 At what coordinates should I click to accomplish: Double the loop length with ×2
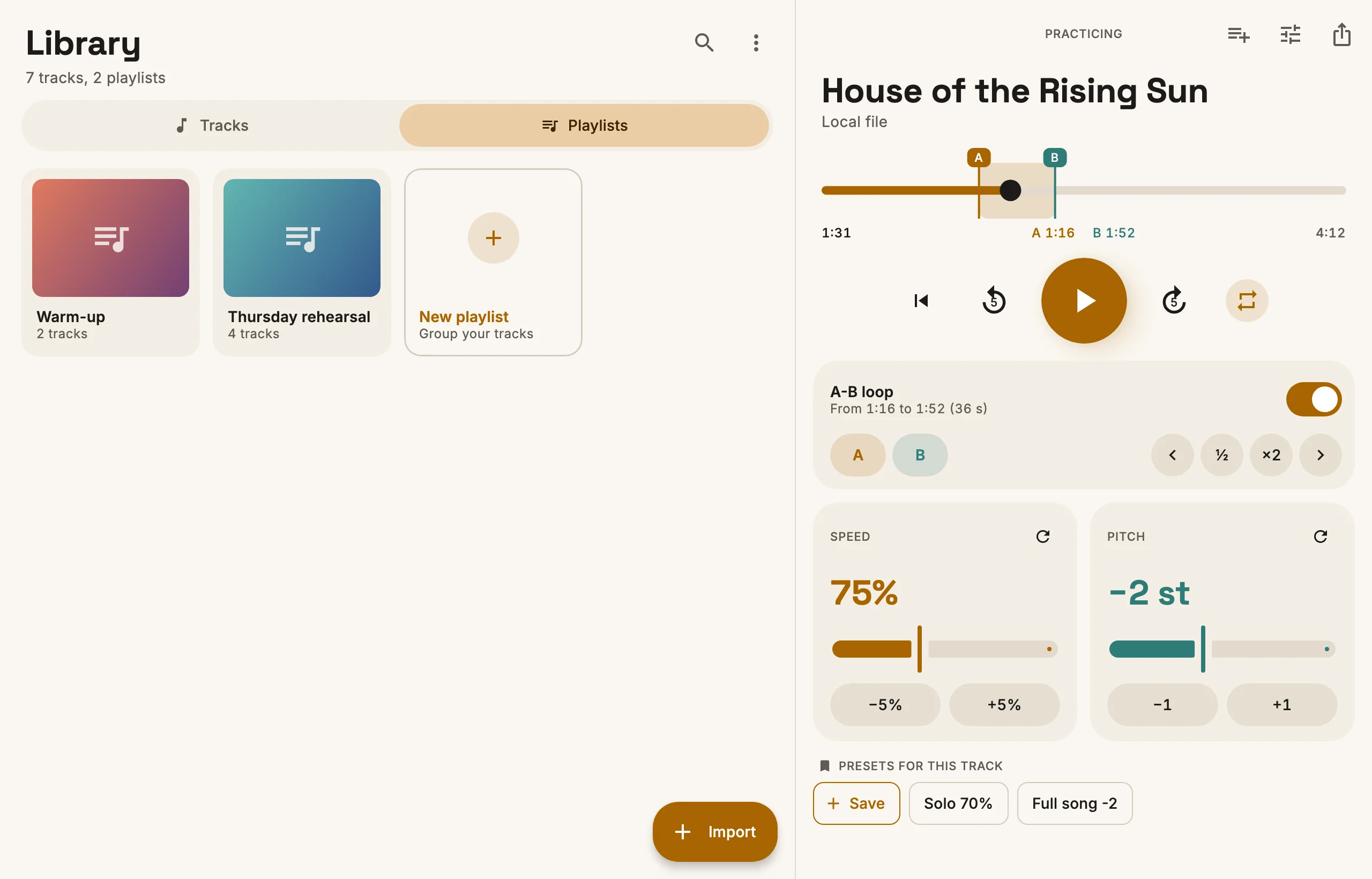(x=1270, y=455)
